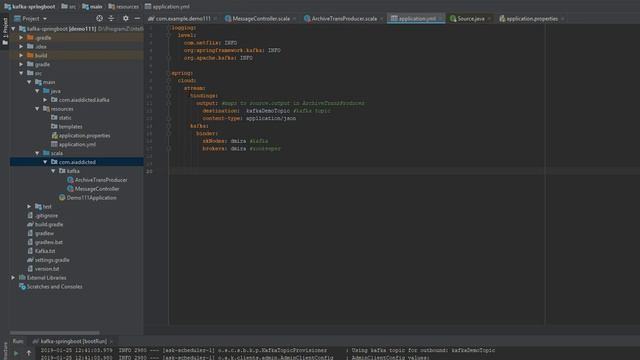Click main breadcrumb in navigation bar
The image size is (640, 360).
click(92, 7)
